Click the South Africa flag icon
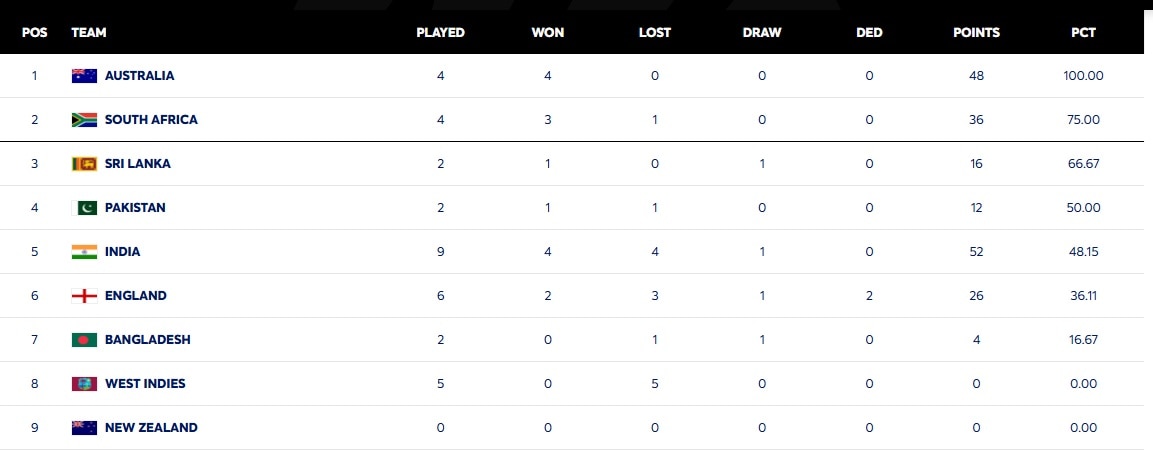 pos(84,120)
